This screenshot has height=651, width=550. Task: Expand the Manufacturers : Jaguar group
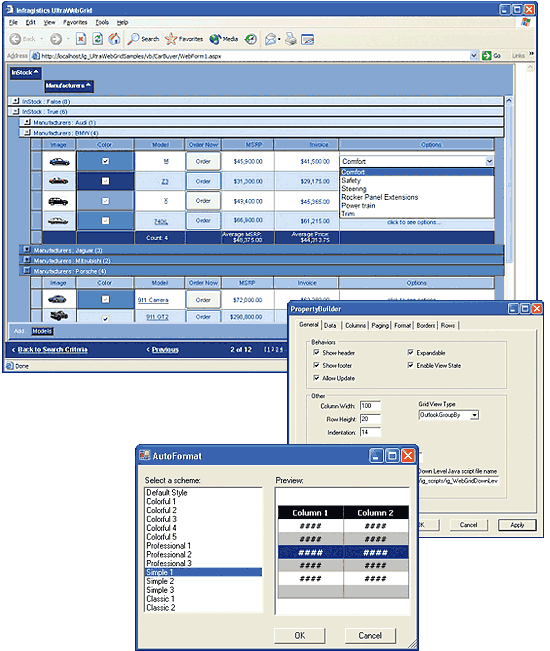click(x=27, y=250)
